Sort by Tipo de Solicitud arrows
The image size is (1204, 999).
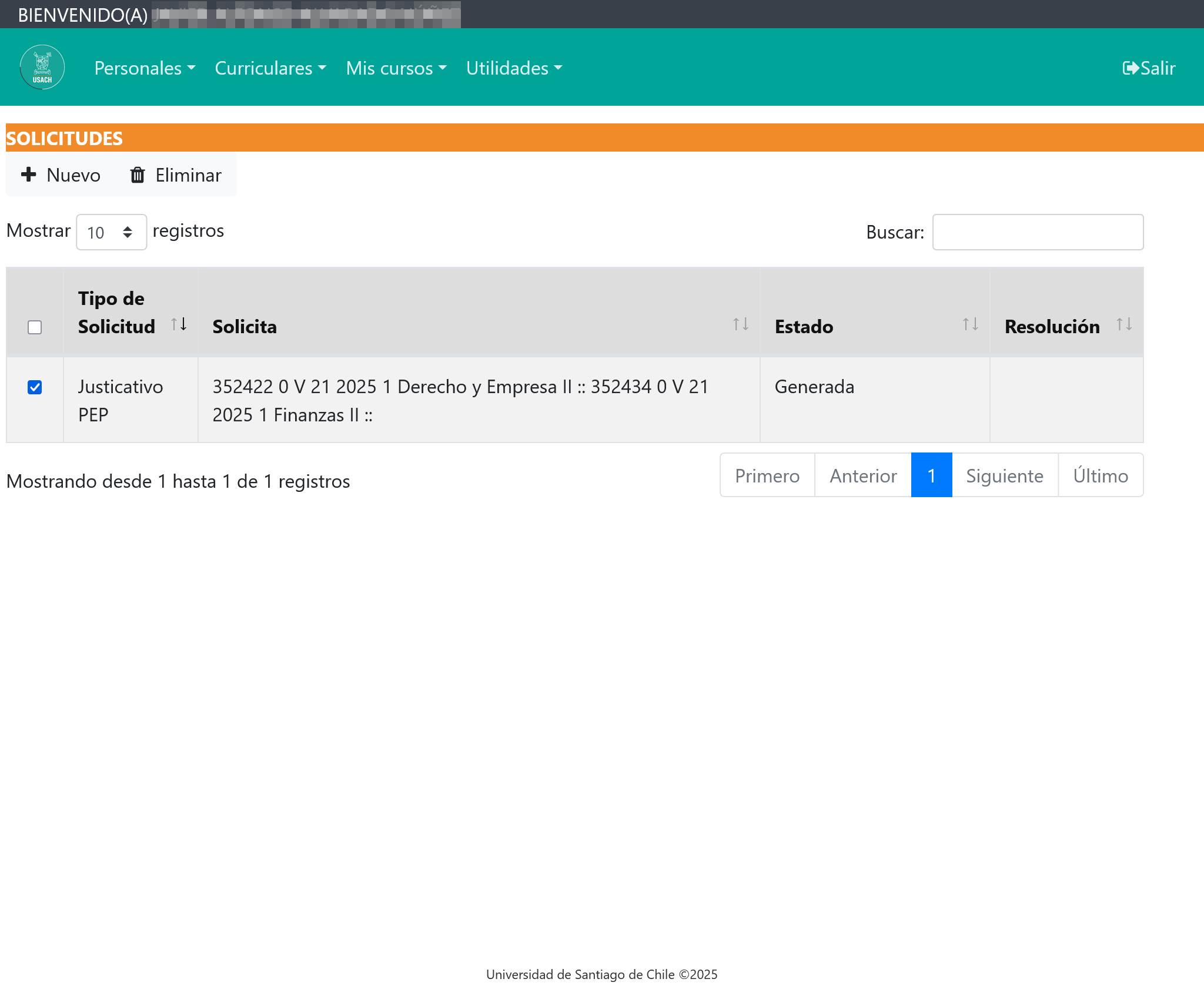(x=179, y=324)
